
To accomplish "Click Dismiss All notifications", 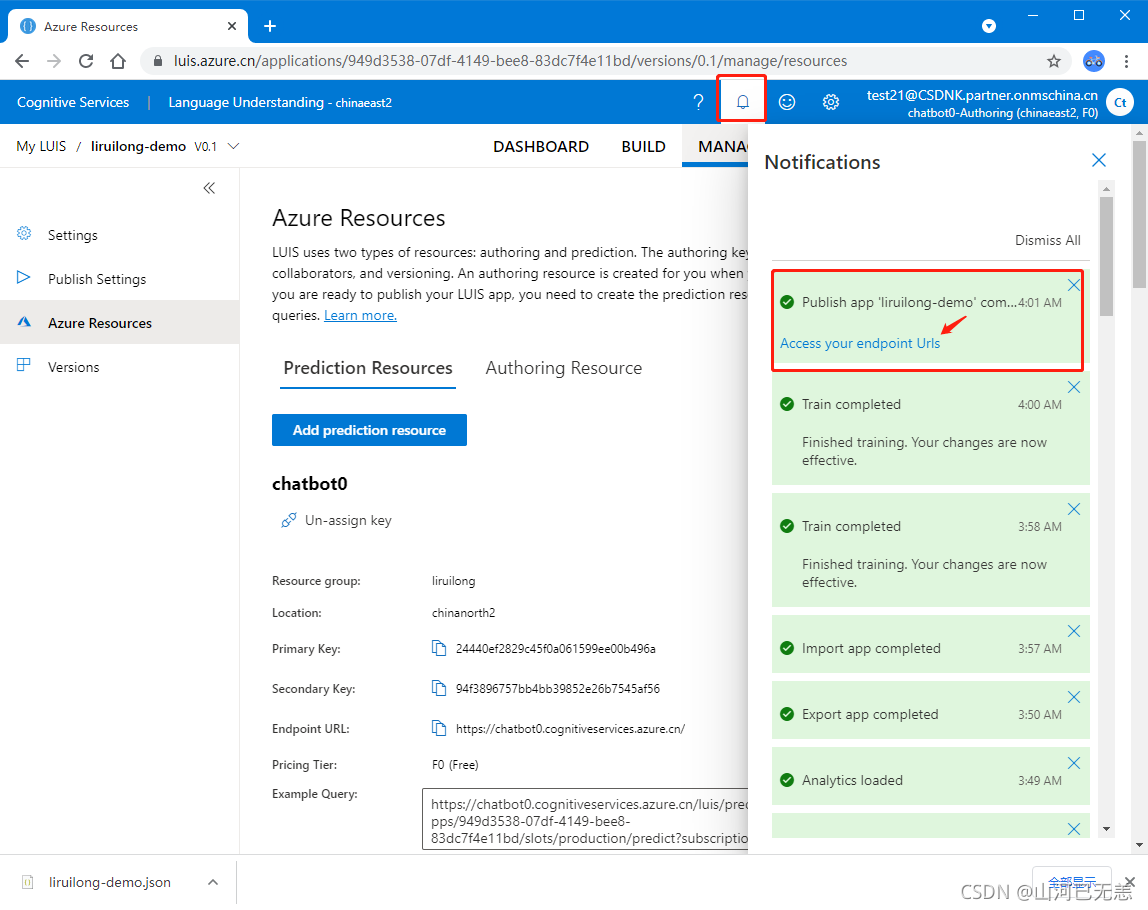I will pos(1047,240).
